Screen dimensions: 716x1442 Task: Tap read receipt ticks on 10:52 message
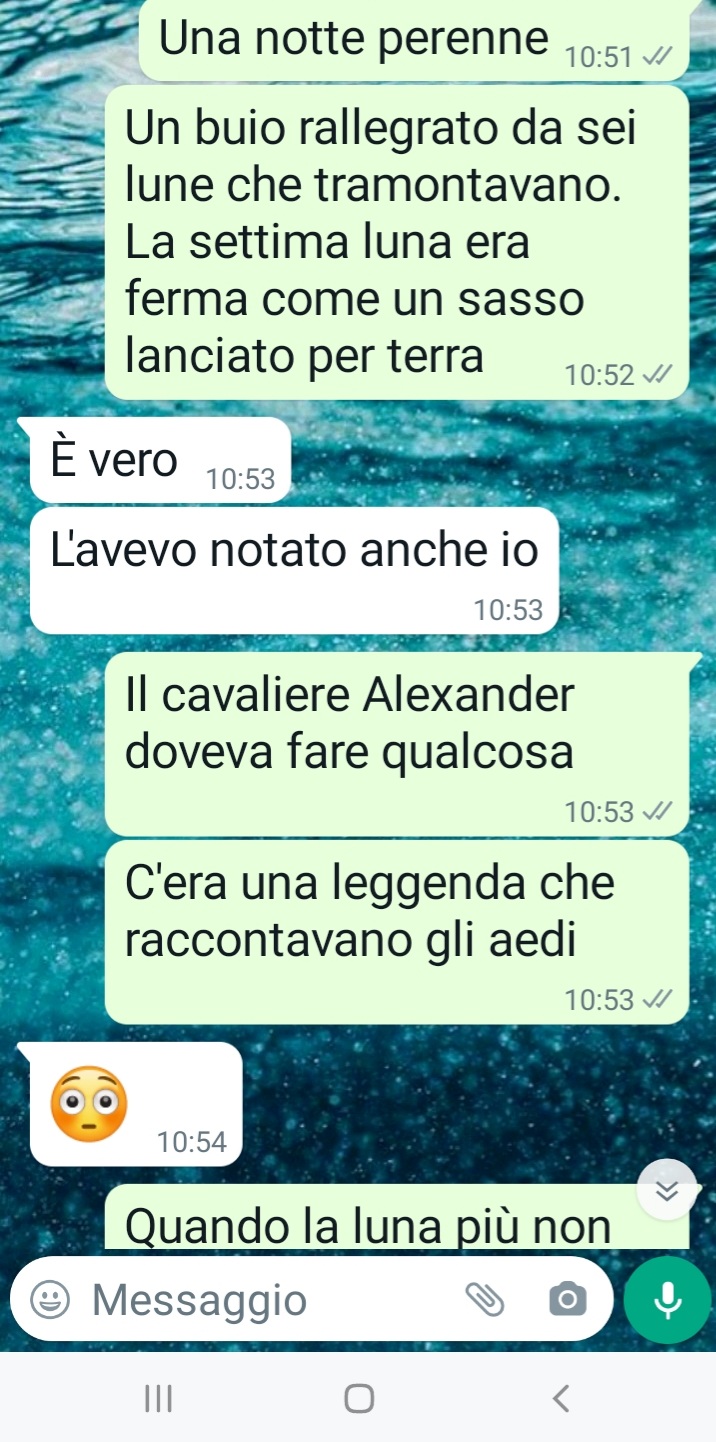[x=658, y=375]
